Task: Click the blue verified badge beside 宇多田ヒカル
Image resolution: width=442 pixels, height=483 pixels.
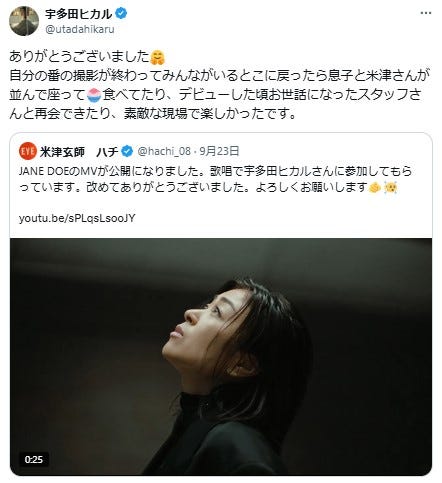Action: [x=121, y=14]
